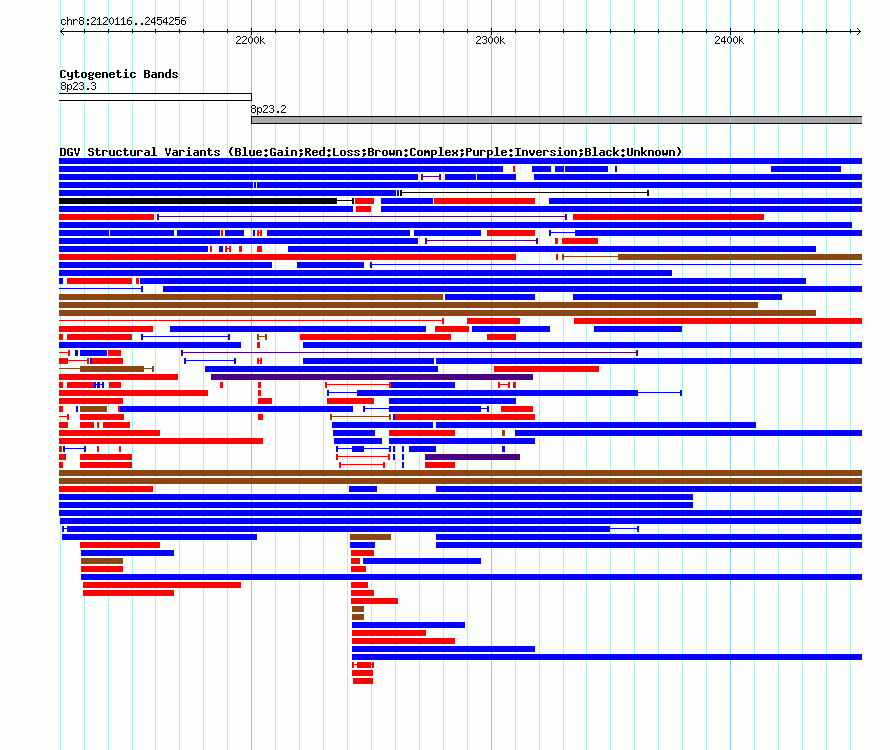Screen dimensions: 890x750
Task: Click the 8p23.2 band label
Action: 268,109
